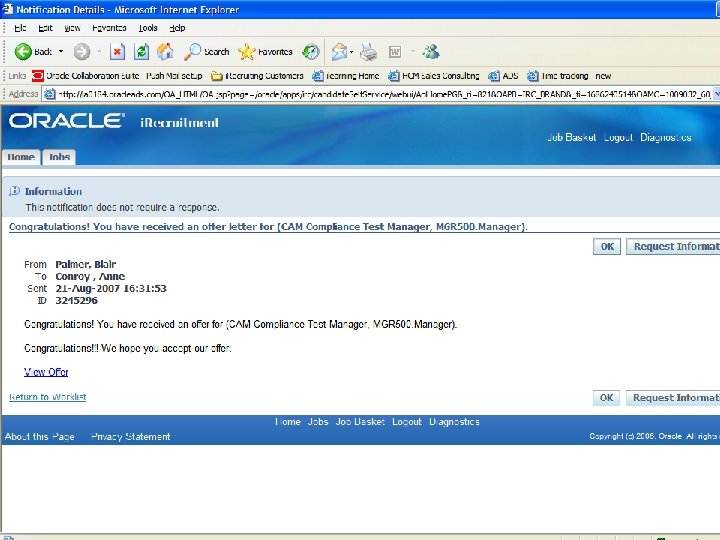Open the Help menu

[177, 28]
